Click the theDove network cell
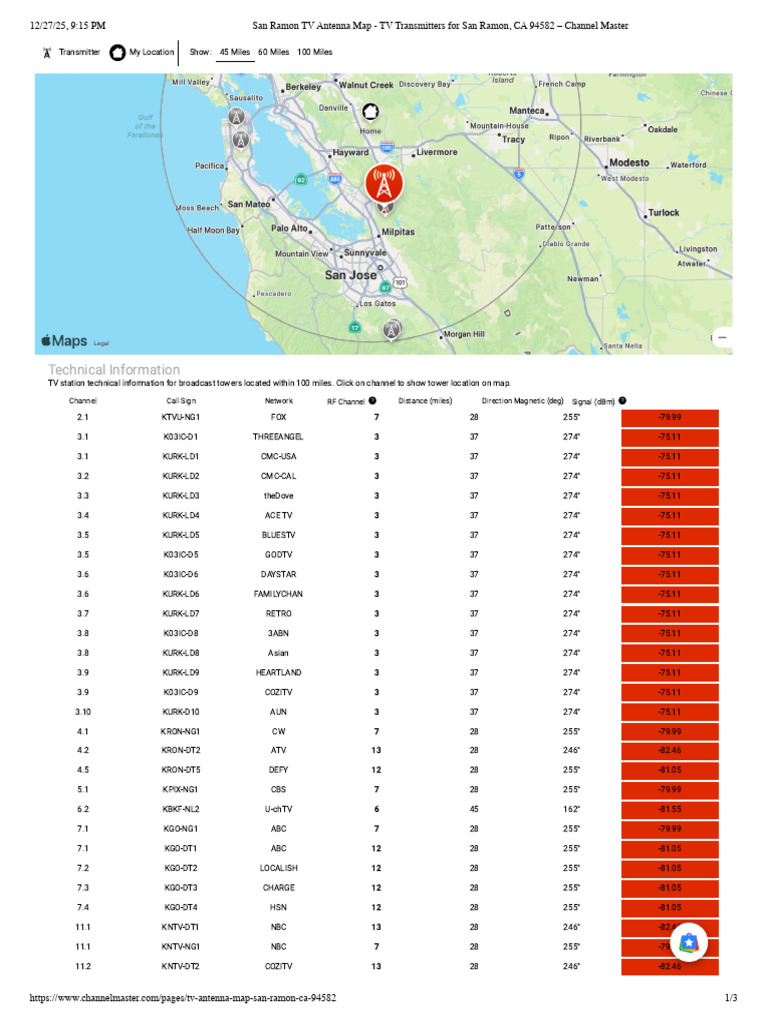 279,496
